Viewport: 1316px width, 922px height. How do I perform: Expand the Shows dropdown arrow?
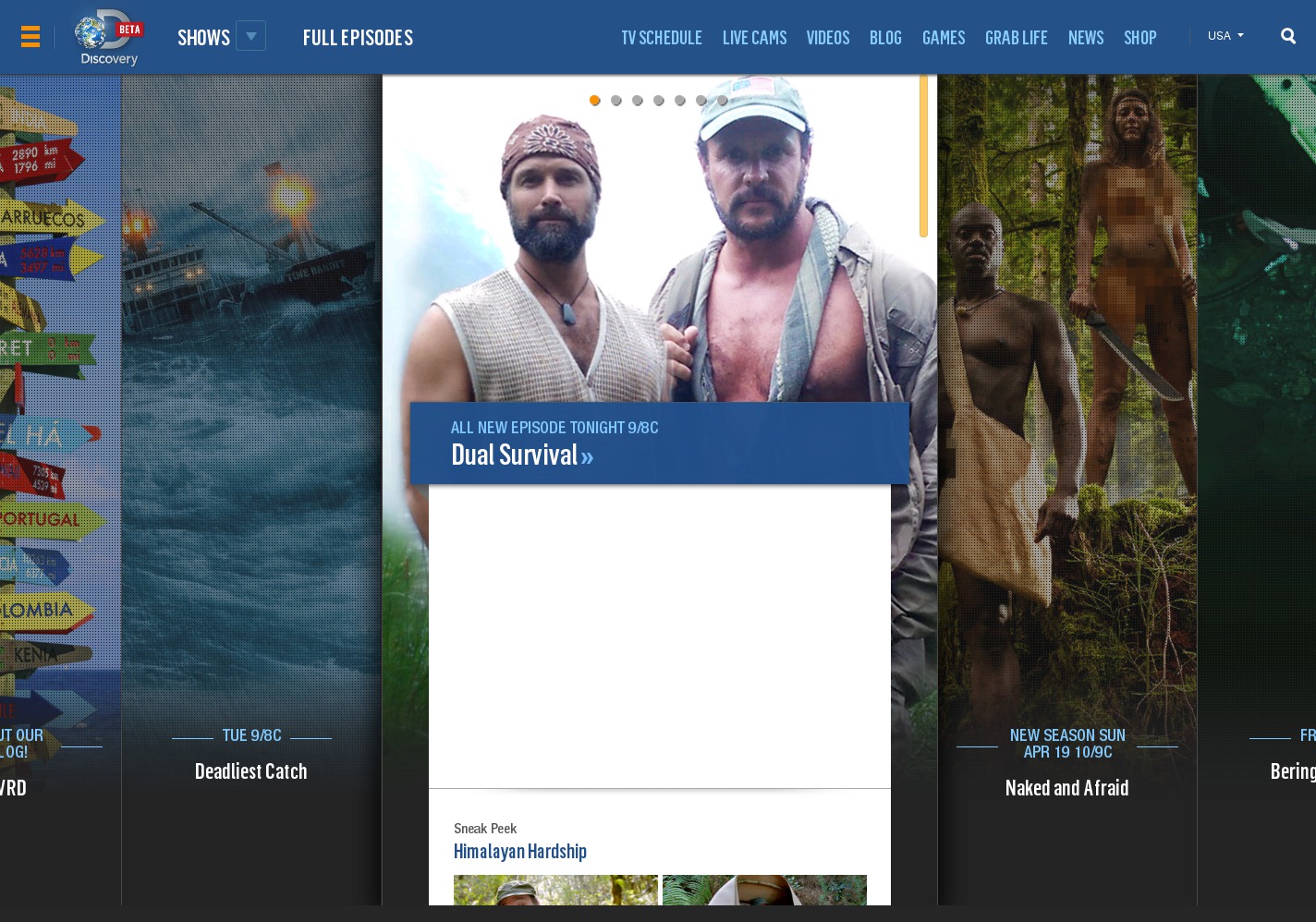pos(250,36)
